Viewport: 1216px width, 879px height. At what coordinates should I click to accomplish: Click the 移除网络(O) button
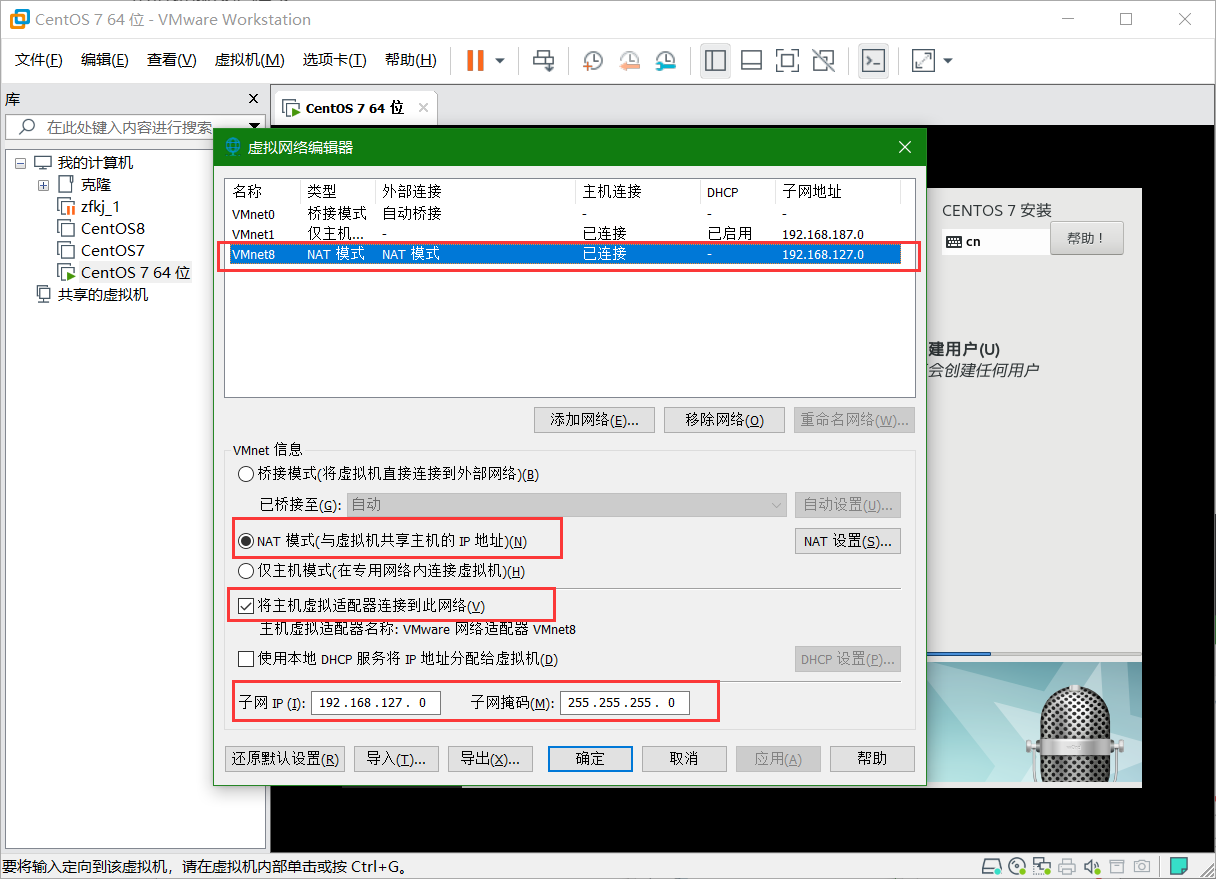724,420
